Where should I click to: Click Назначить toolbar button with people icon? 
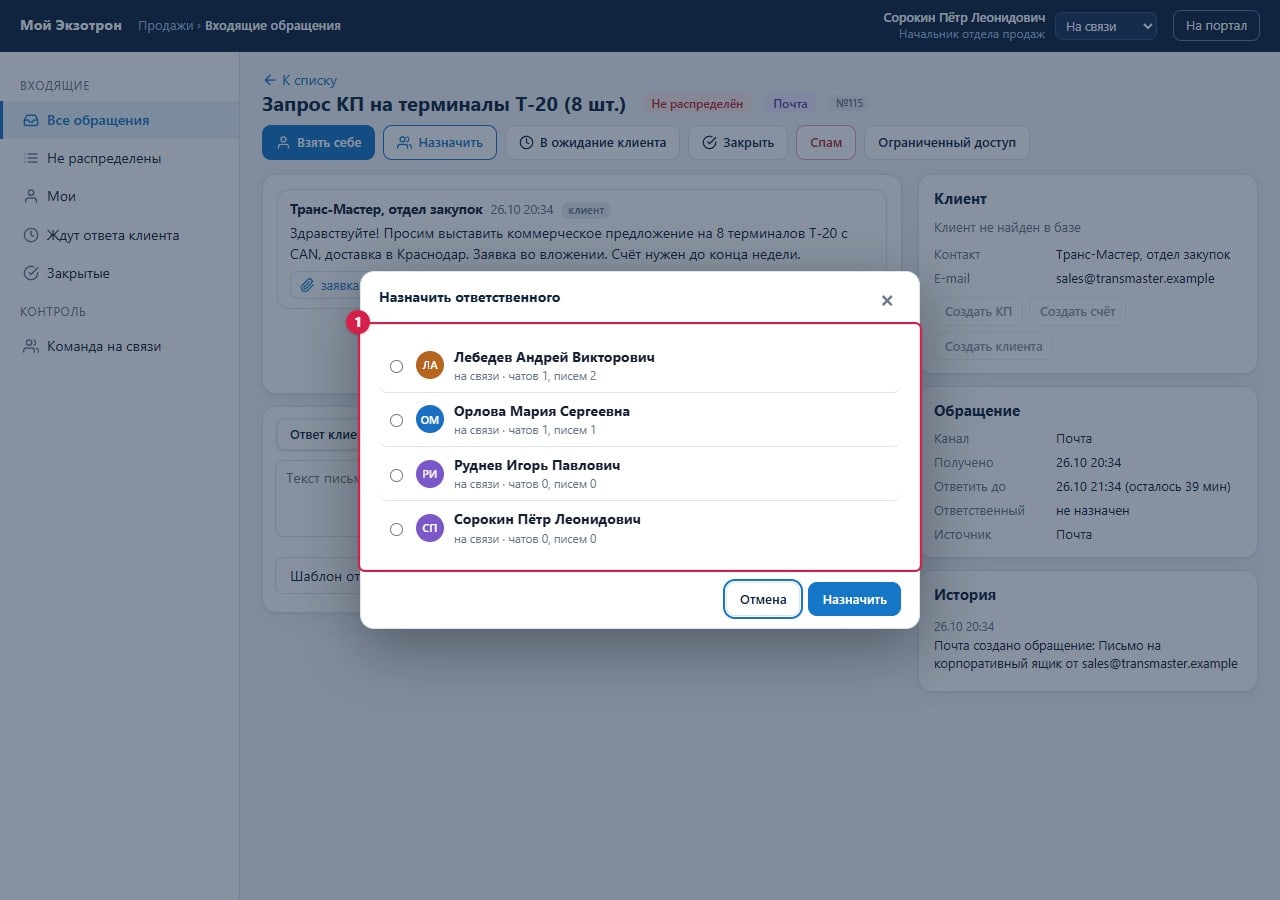click(x=440, y=142)
